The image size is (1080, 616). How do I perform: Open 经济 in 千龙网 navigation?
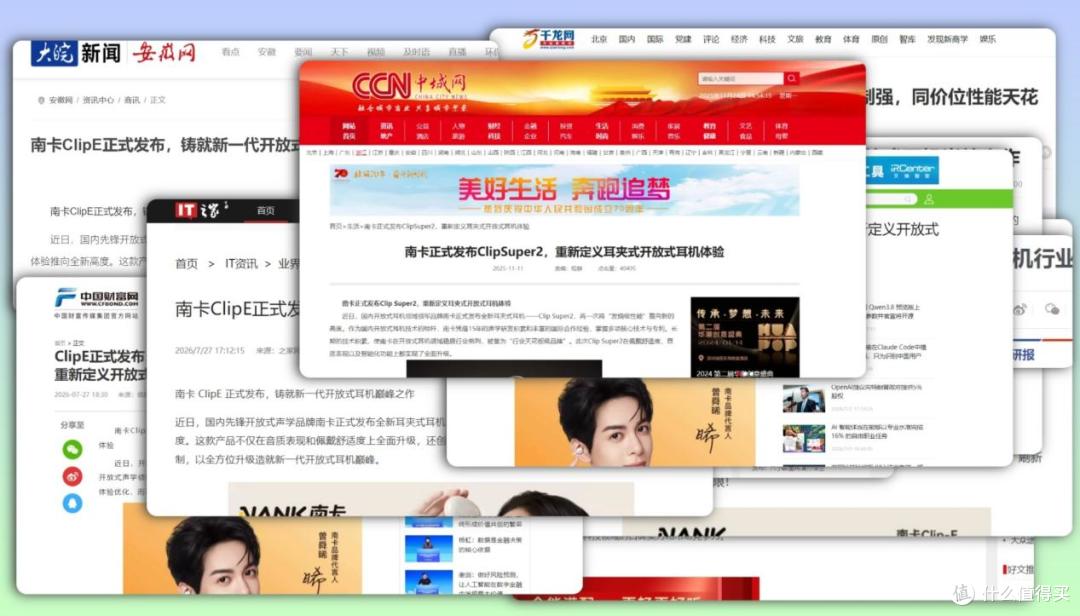point(739,39)
